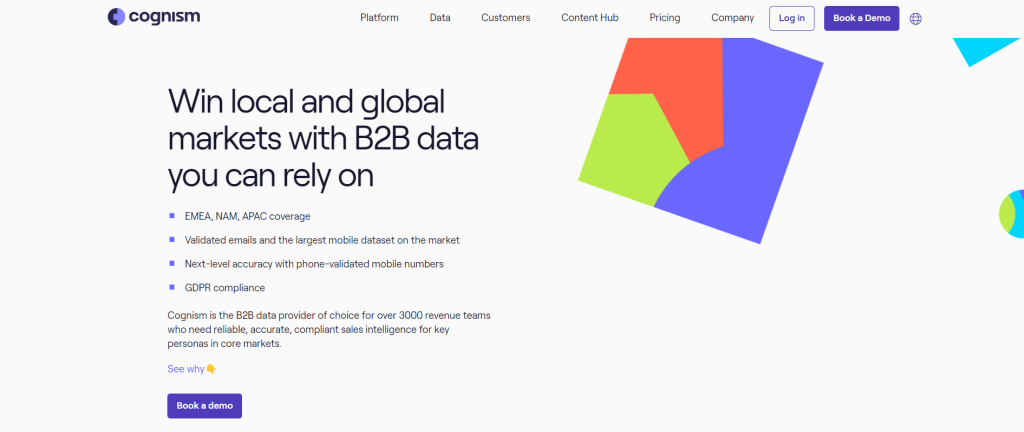This screenshot has height=432, width=1024.
Task: Expand the Company navigation item
Action: coord(732,18)
